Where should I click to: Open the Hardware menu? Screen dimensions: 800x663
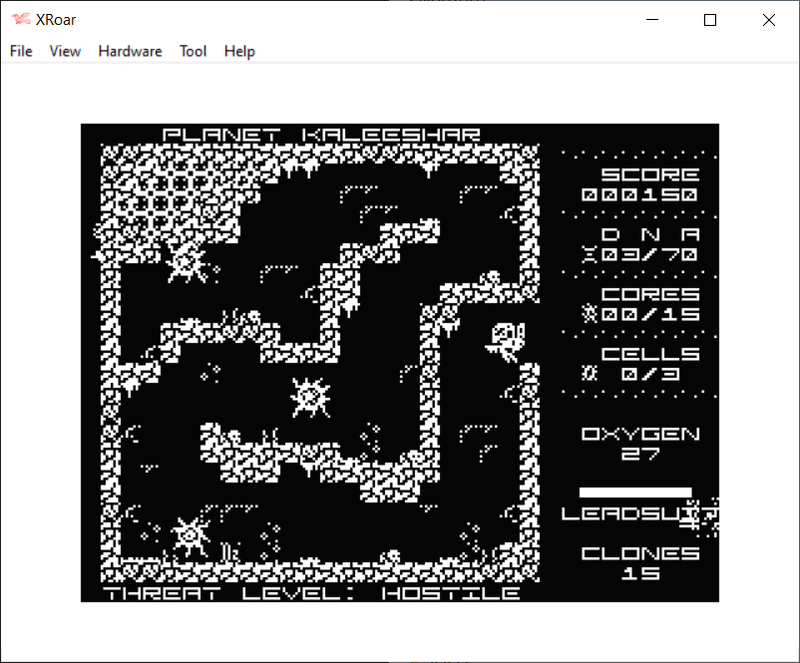click(130, 51)
